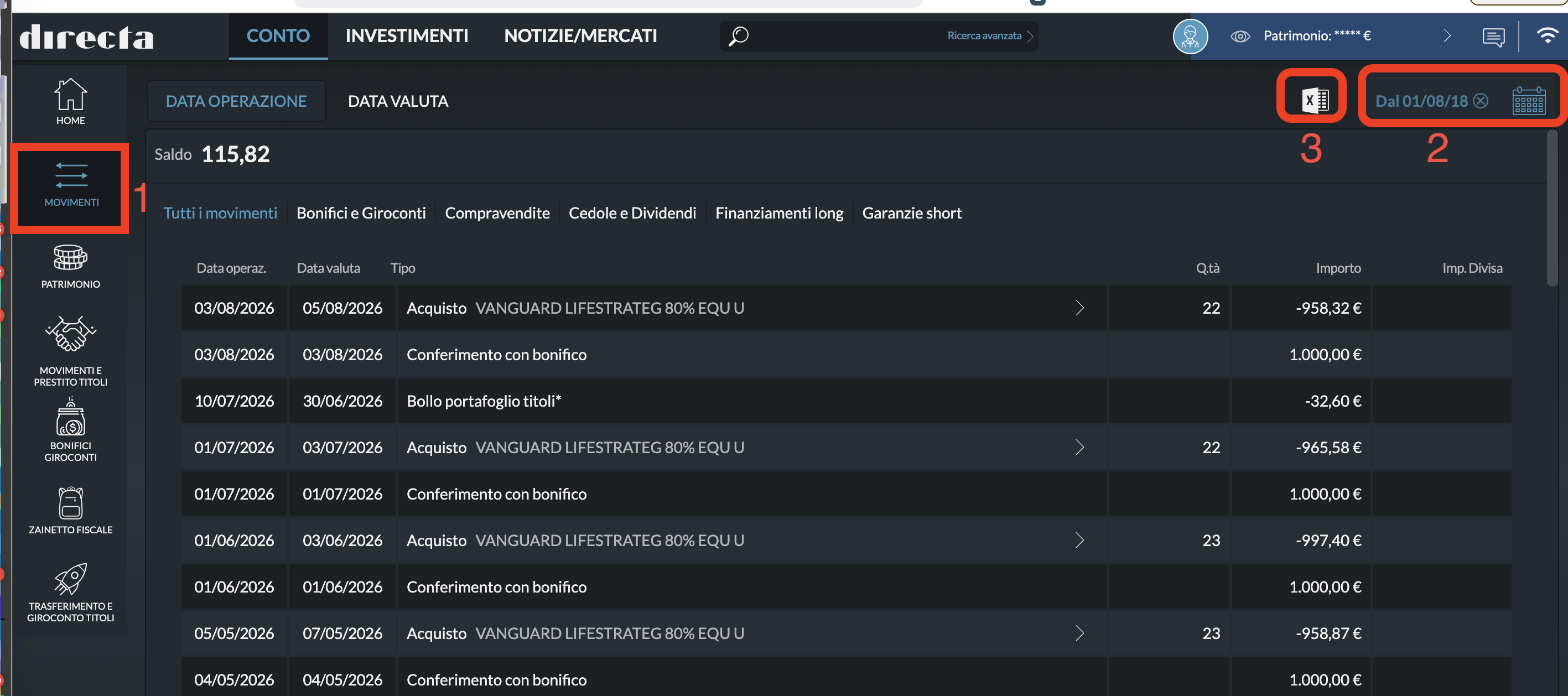
Task: Click the Data operaz. column header
Action: (231, 268)
